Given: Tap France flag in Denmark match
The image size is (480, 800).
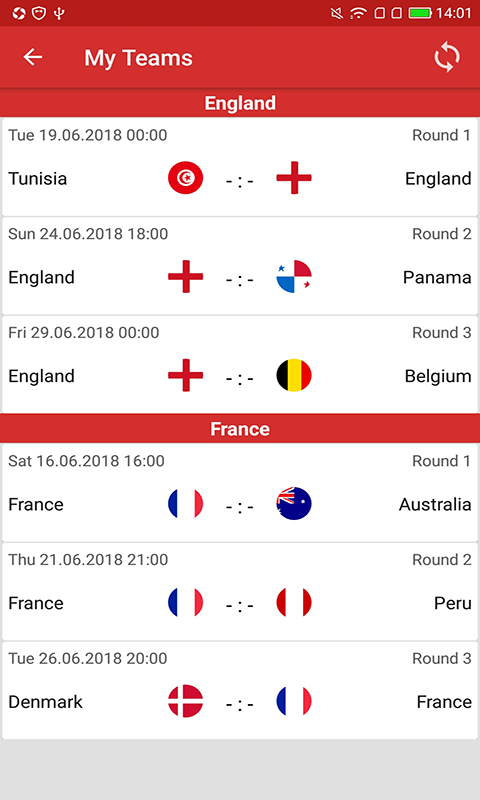Looking at the screenshot, I should click(x=294, y=701).
